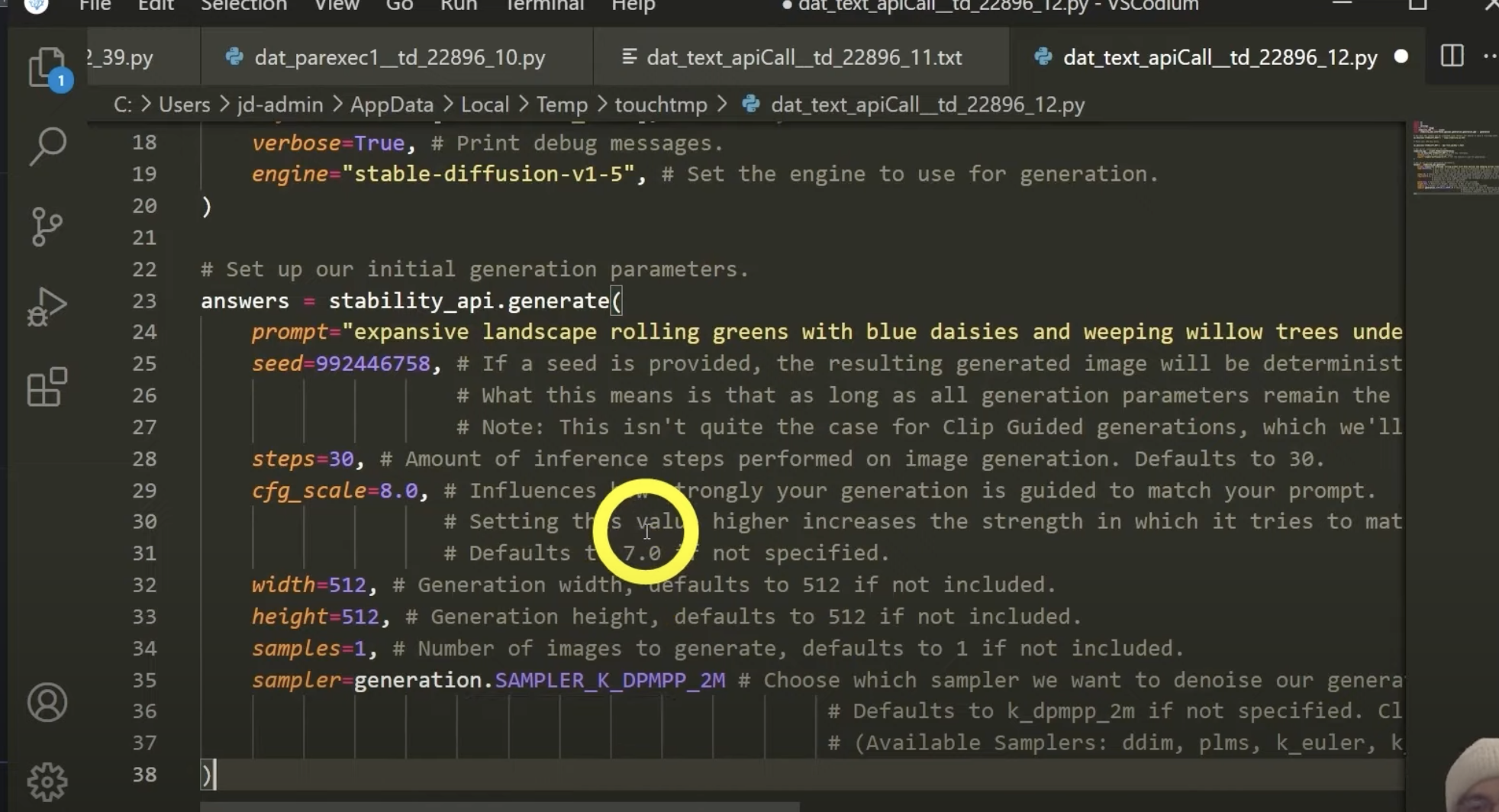Open the Source Control view
1499x812 pixels.
click(x=47, y=227)
